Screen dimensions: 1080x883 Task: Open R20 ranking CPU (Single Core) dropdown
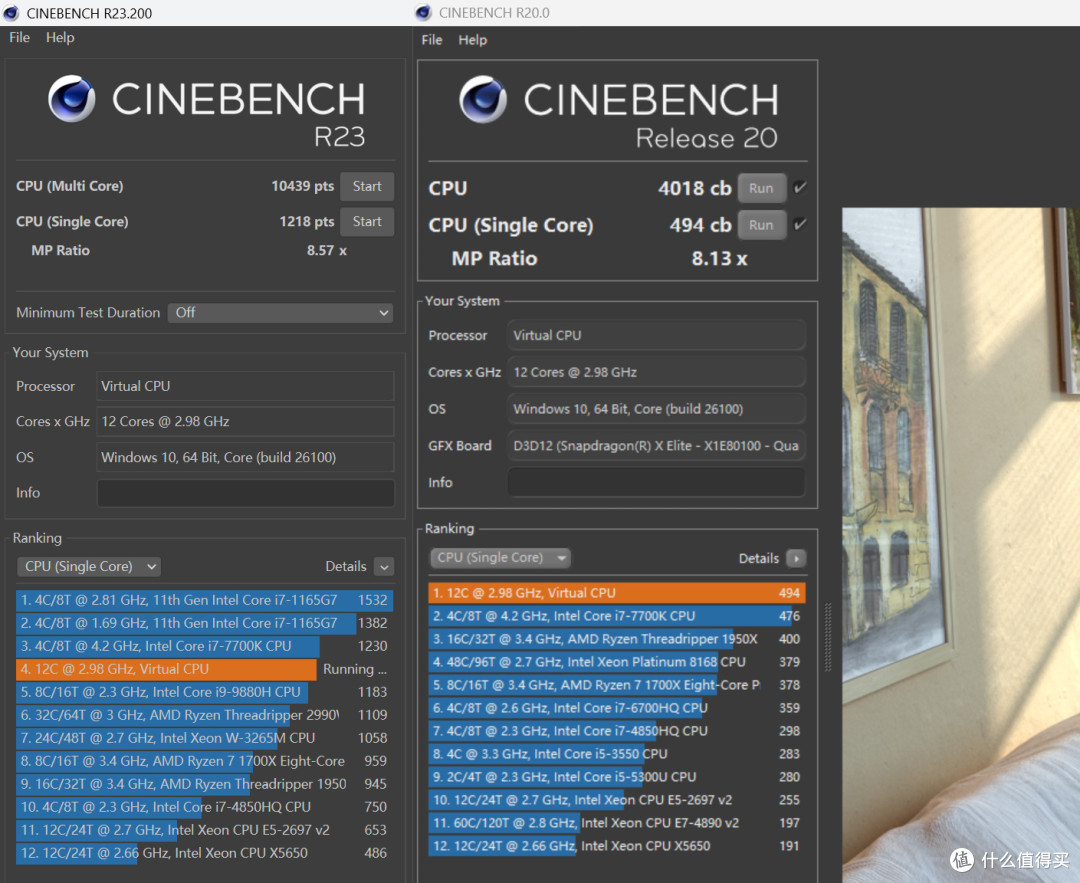pyautogui.click(x=500, y=557)
